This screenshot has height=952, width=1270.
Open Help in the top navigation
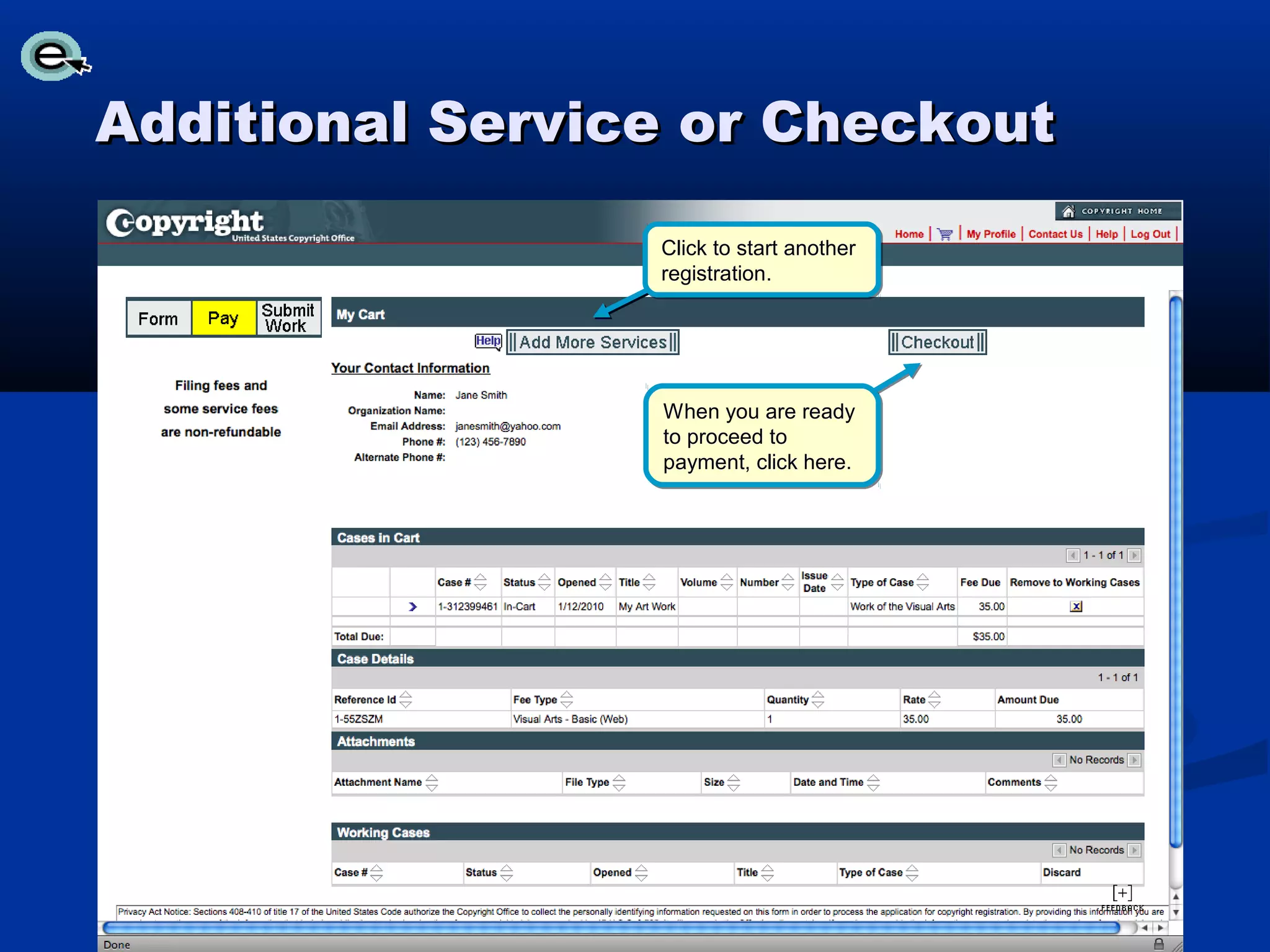pos(1106,234)
